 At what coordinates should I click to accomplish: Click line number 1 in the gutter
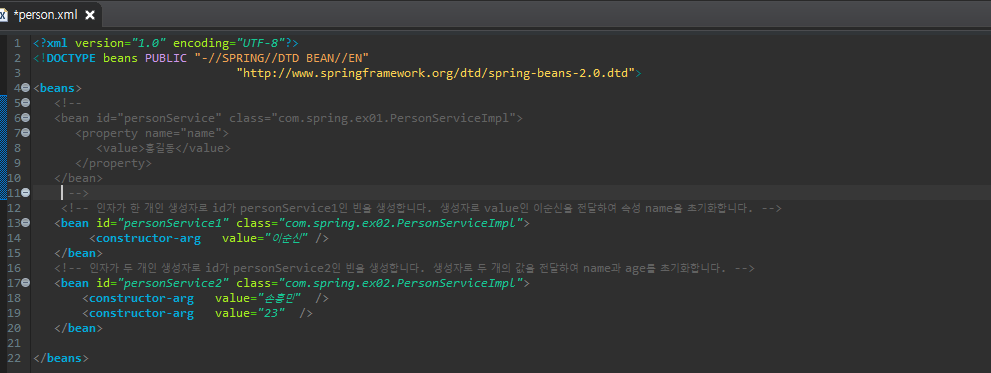click(x=18, y=43)
